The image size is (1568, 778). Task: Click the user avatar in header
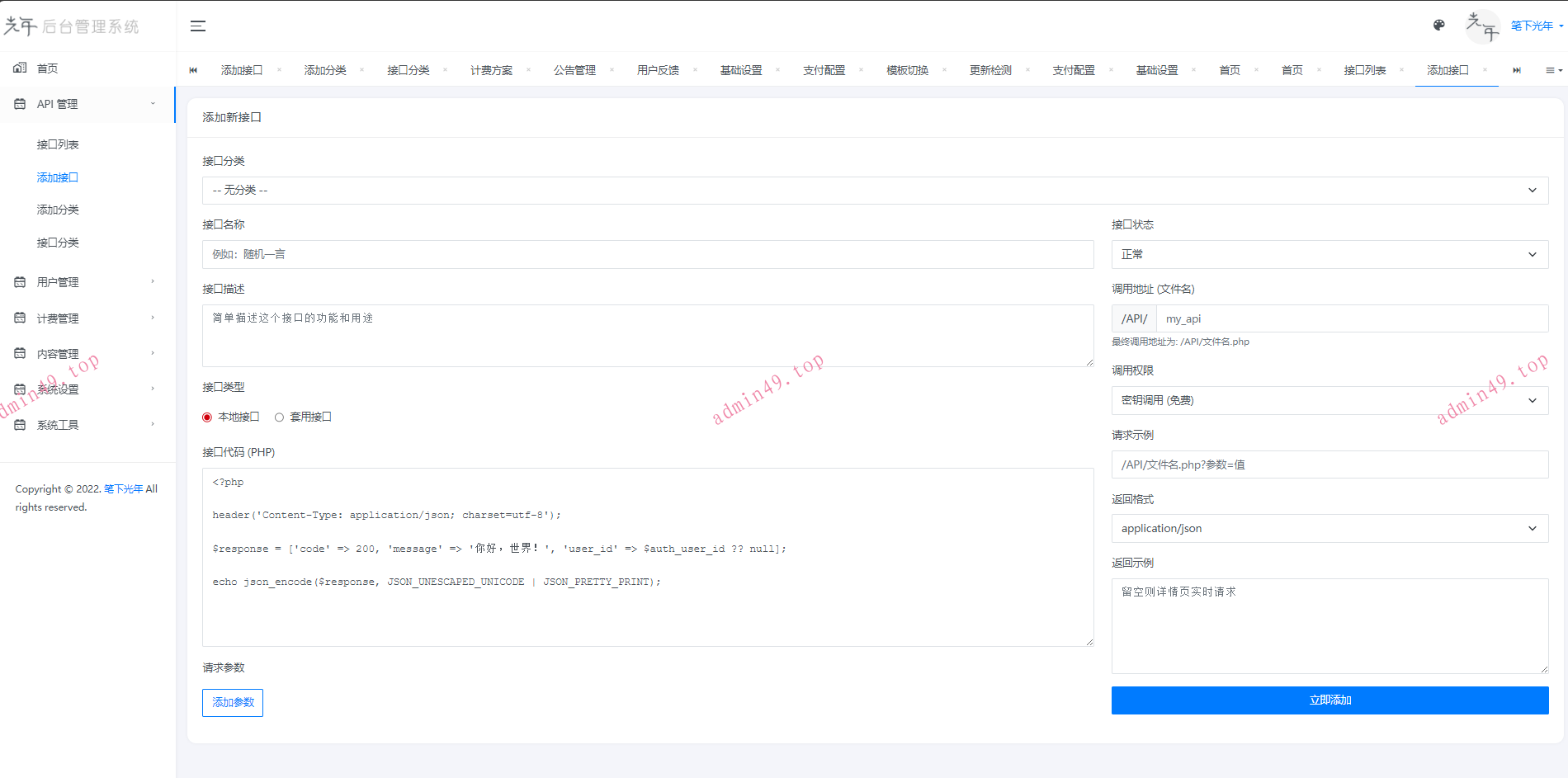click(x=1482, y=26)
